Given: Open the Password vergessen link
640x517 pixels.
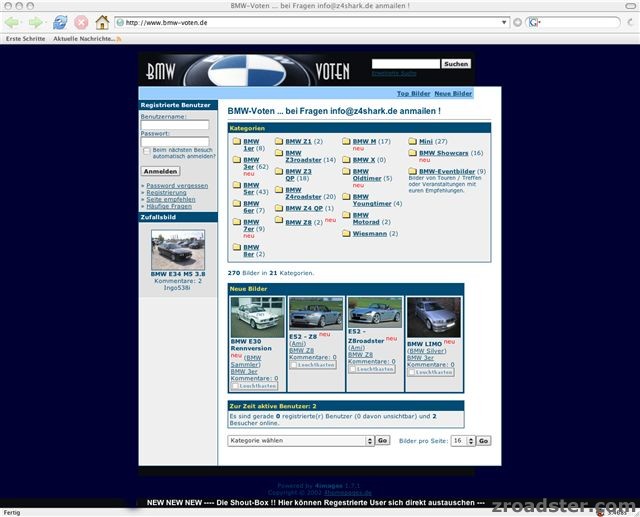Looking at the screenshot, I should [177, 186].
